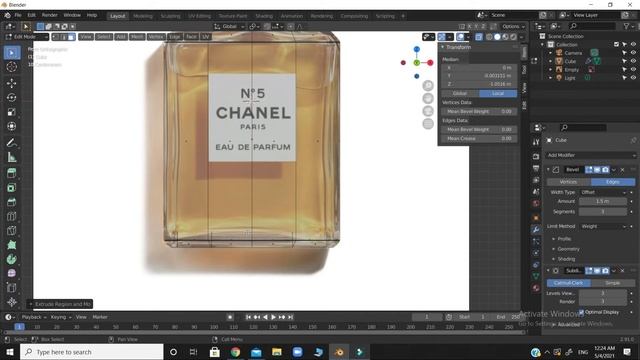Open the Object Data properties tab
Screen dimensions: 640x360
(x=536, y=276)
